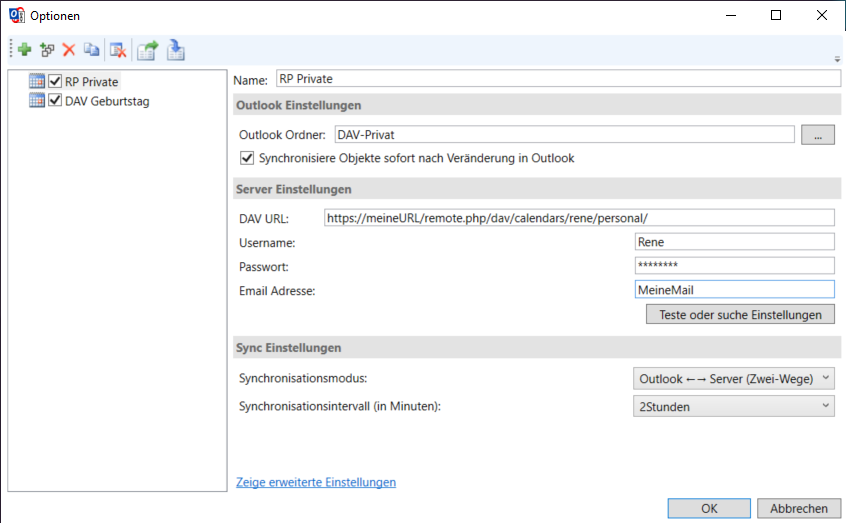The width and height of the screenshot is (846, 523).
Task: Expand the toolbar overflow arrow
Action: pos(836,59)
